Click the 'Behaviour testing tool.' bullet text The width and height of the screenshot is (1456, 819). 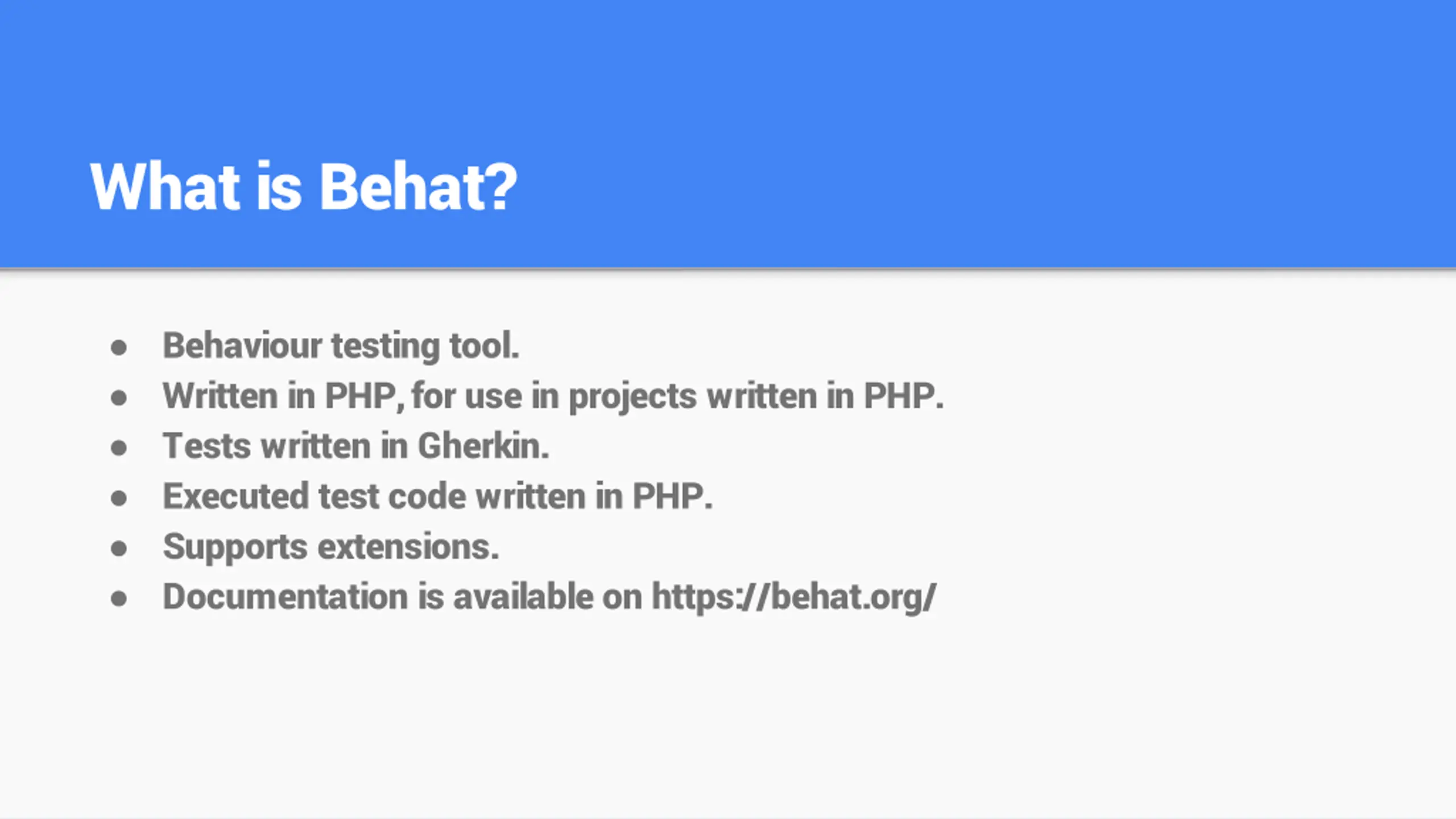[341, 346]
